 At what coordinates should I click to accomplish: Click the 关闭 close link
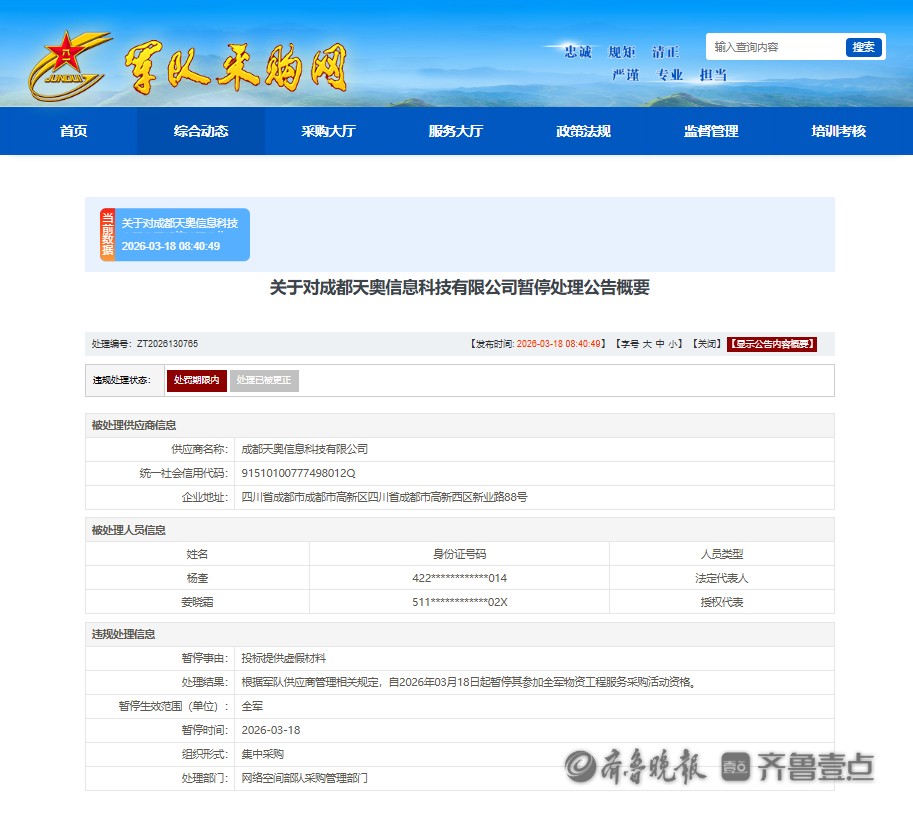point(708,344)
